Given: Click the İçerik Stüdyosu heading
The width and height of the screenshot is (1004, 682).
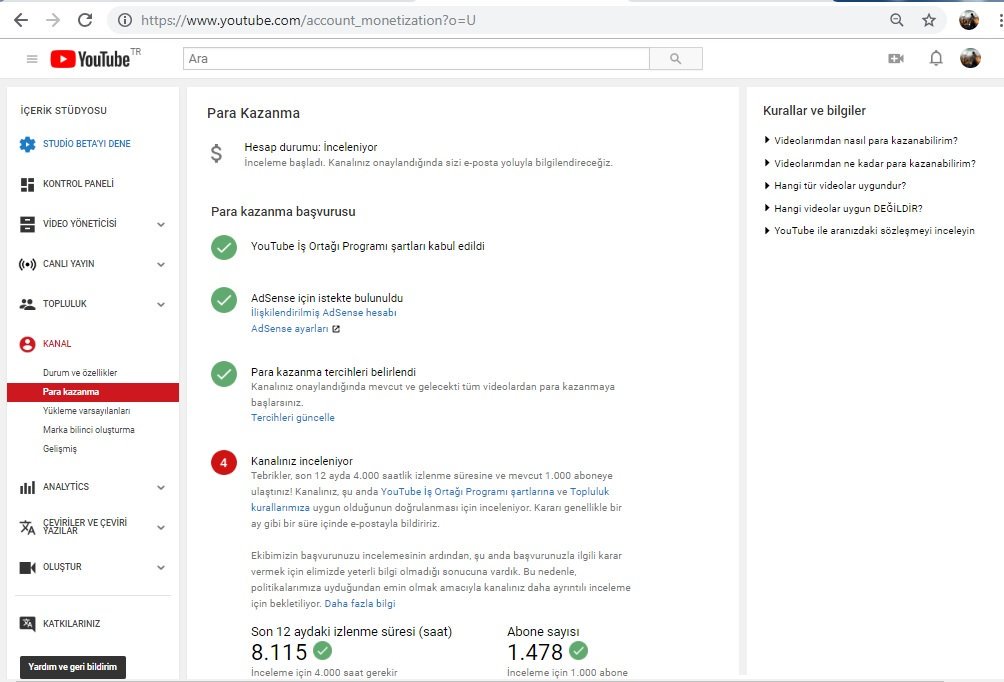Looking at the screenshot, I should tap(63, 111).
